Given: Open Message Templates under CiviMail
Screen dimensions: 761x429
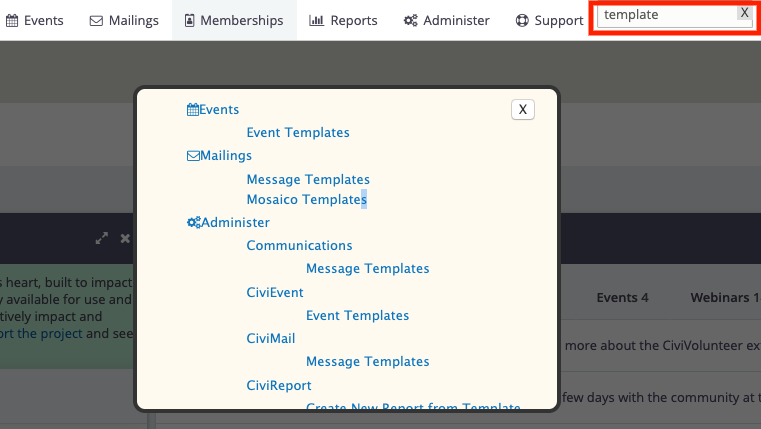Looking at the screenshot, I should tap(368, 362).
